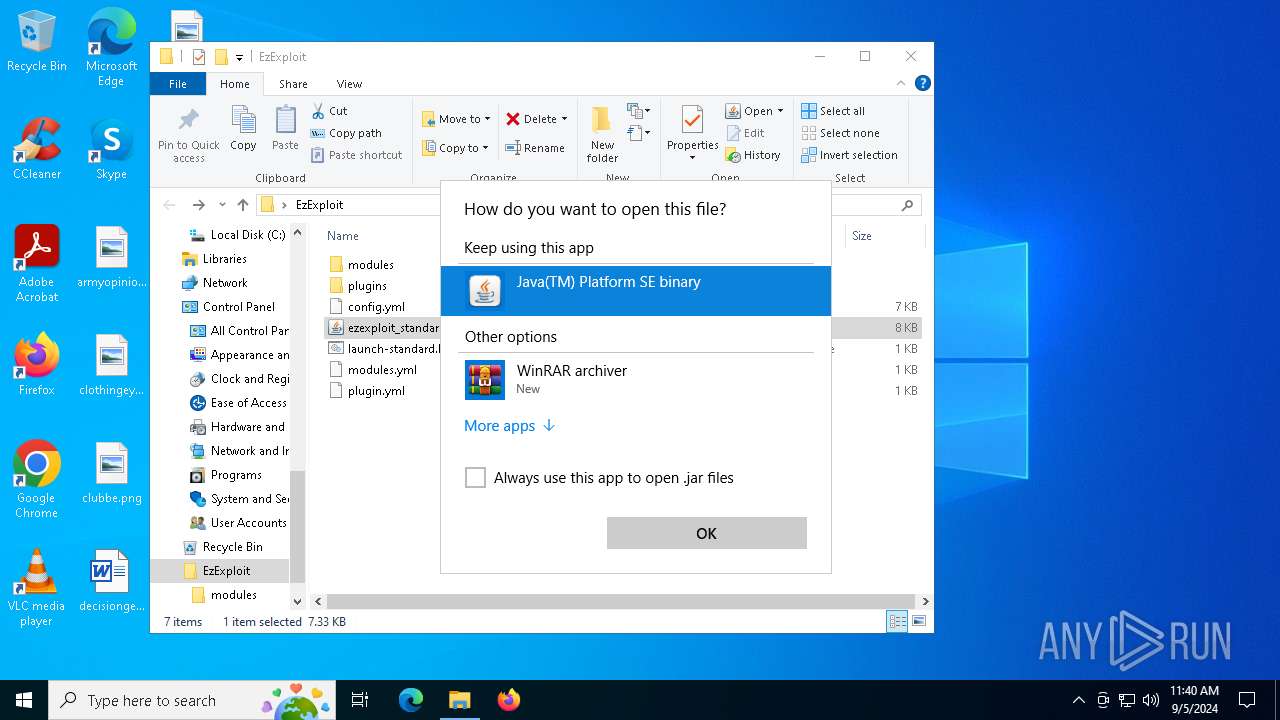Open Microsoft Edge from taskbar
This screenshot has height=720, width=1280.
pos(411,700)
